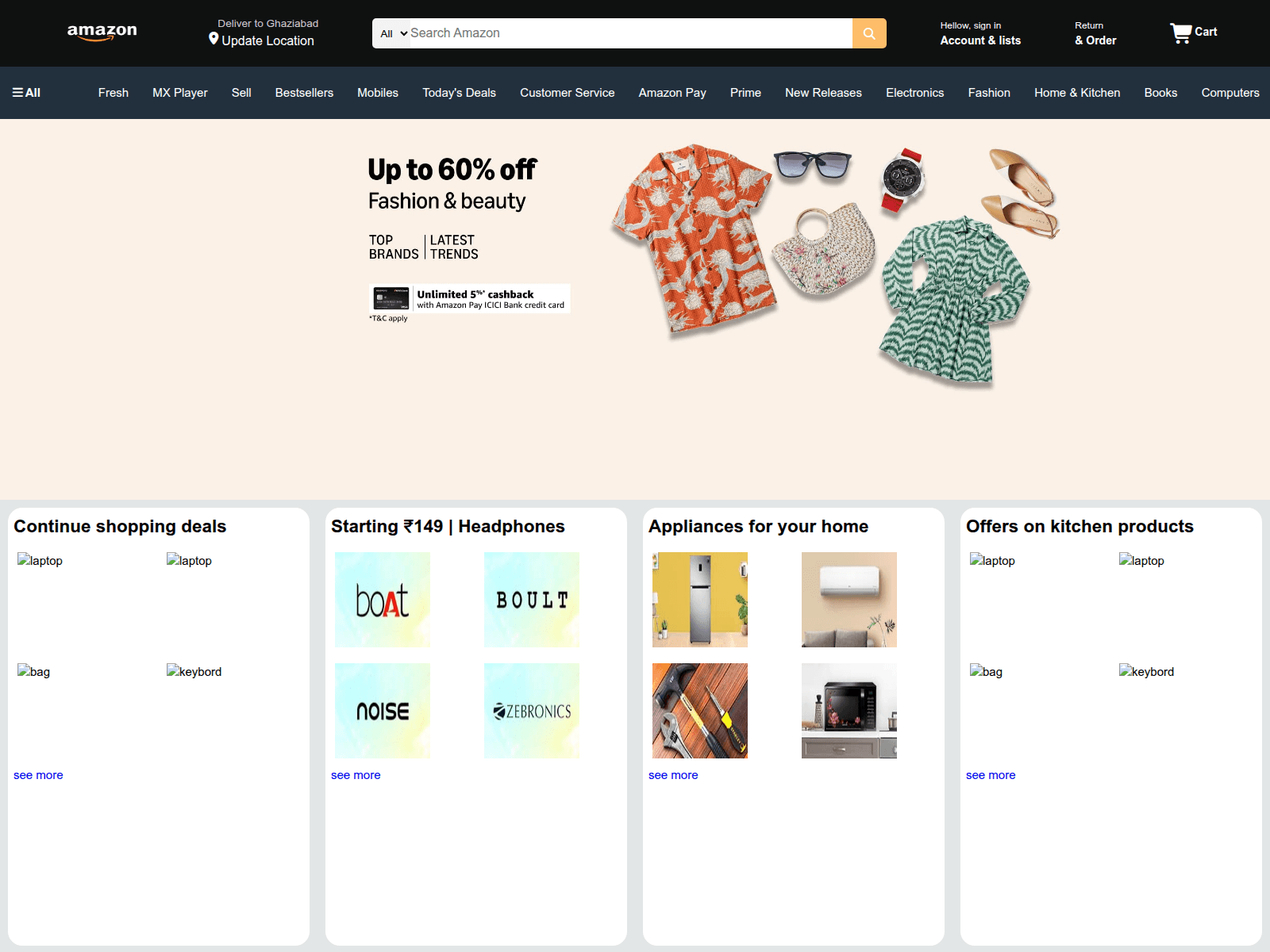1270x952 pixels.
Task: Click see more under kitchen products card
Action: (x=991, y=775)
